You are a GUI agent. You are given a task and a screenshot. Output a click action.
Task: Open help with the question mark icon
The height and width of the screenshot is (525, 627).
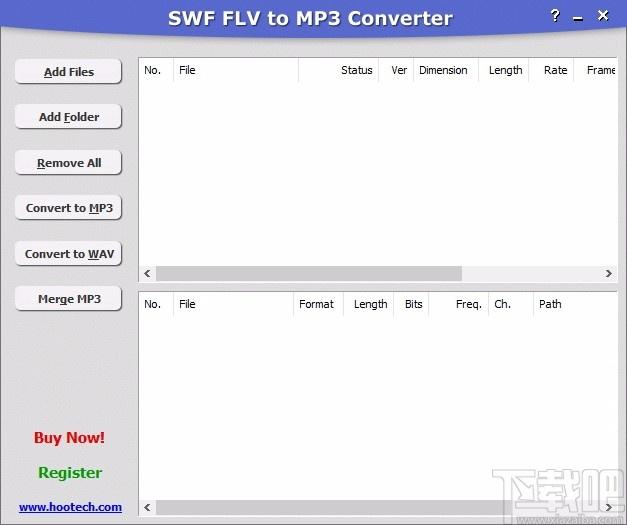click(555, 16)
